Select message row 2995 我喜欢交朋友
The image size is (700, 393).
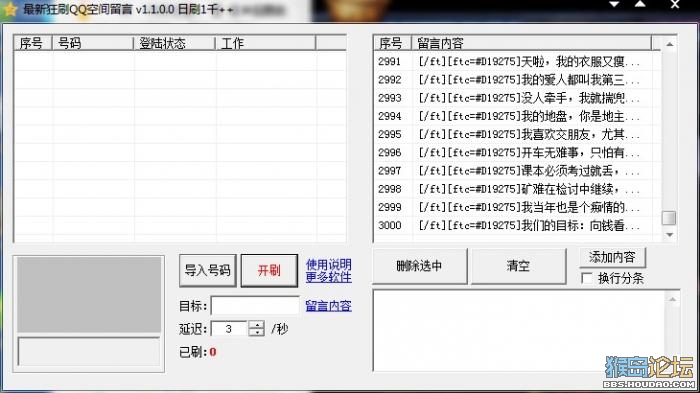coord(517,134)
